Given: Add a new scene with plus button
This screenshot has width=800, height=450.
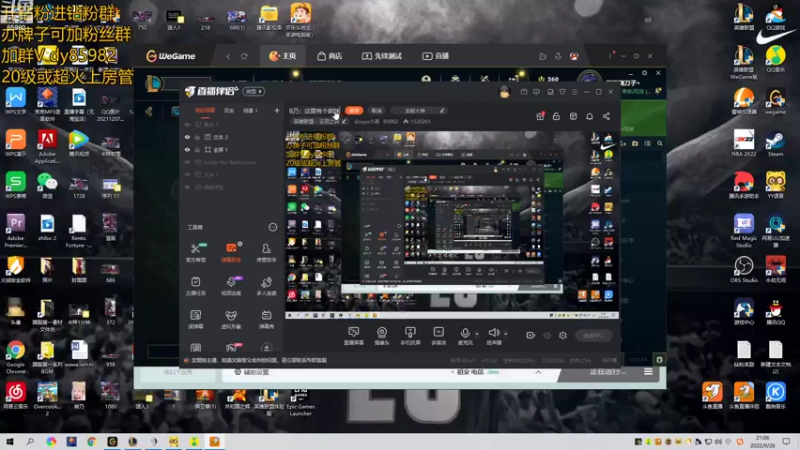Looking at the screenshot, I should click(277, 110).
